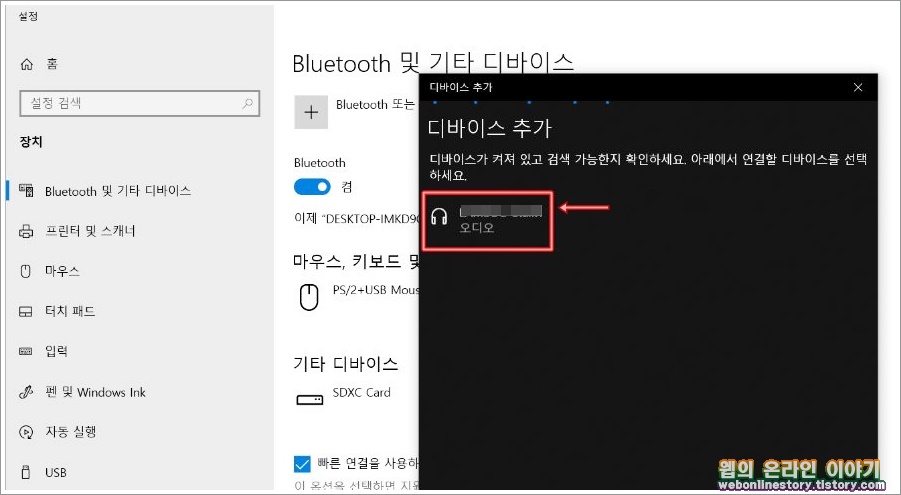Viewport: 901px width, 495px height.
Task: Click the pen icon in sidebar
Action: pyautogui.click(x=26, y=392)
